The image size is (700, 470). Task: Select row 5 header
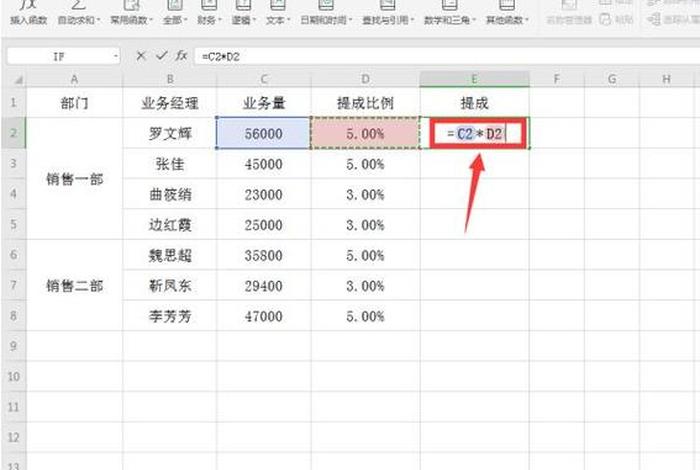point(13,224)
